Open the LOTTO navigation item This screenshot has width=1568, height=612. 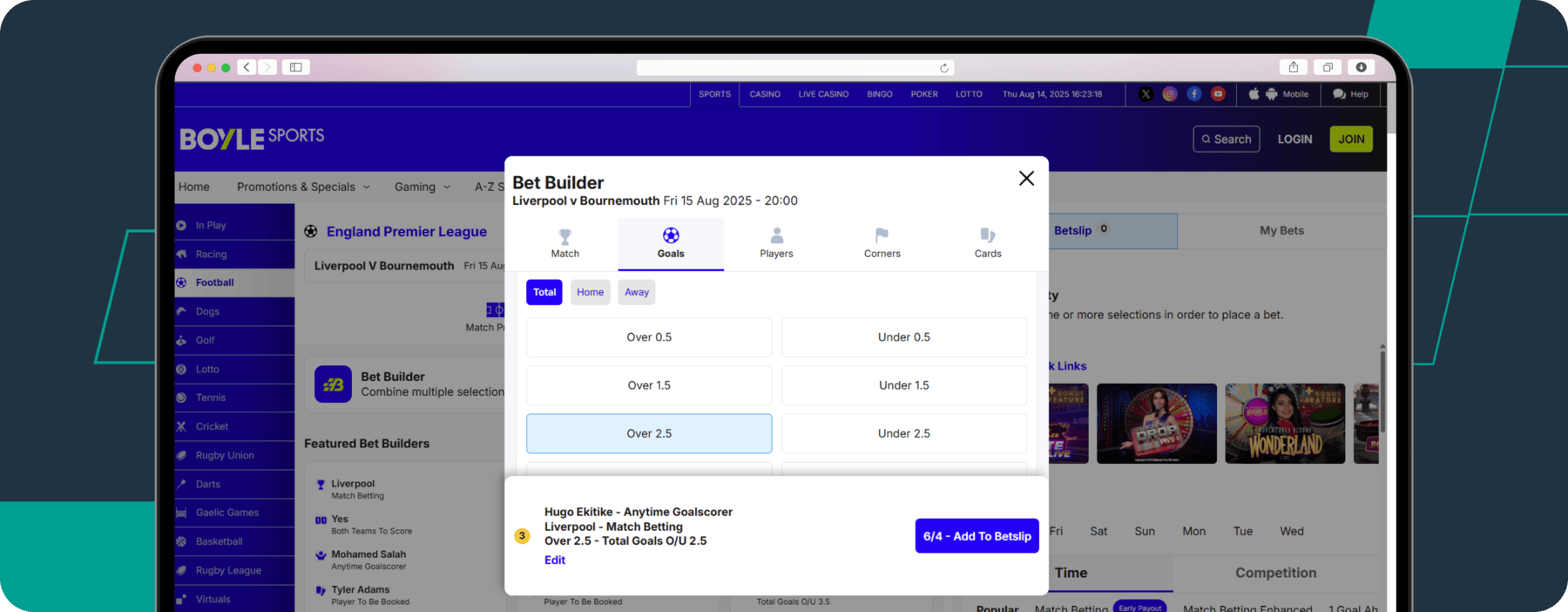point(969,94)
